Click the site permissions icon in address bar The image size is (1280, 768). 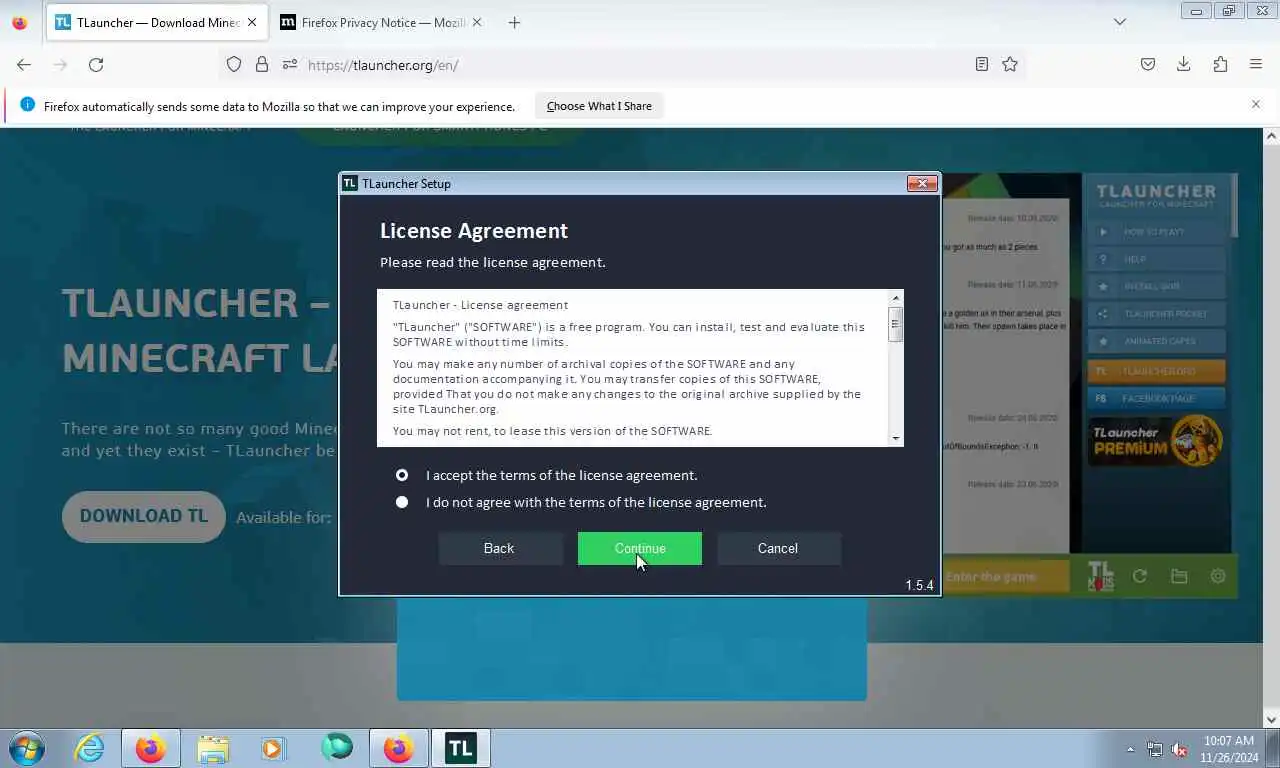pyautogui.click(x=290, y=64)
